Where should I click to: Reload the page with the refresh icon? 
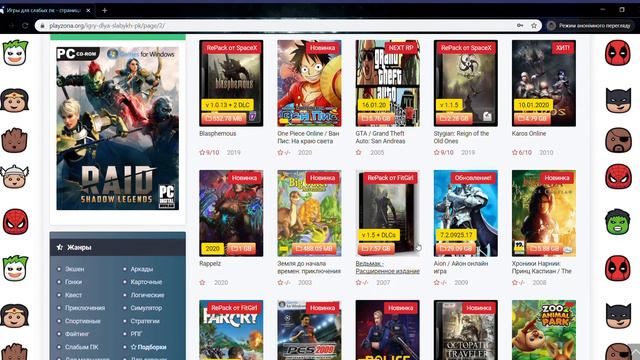coord(25,25)
